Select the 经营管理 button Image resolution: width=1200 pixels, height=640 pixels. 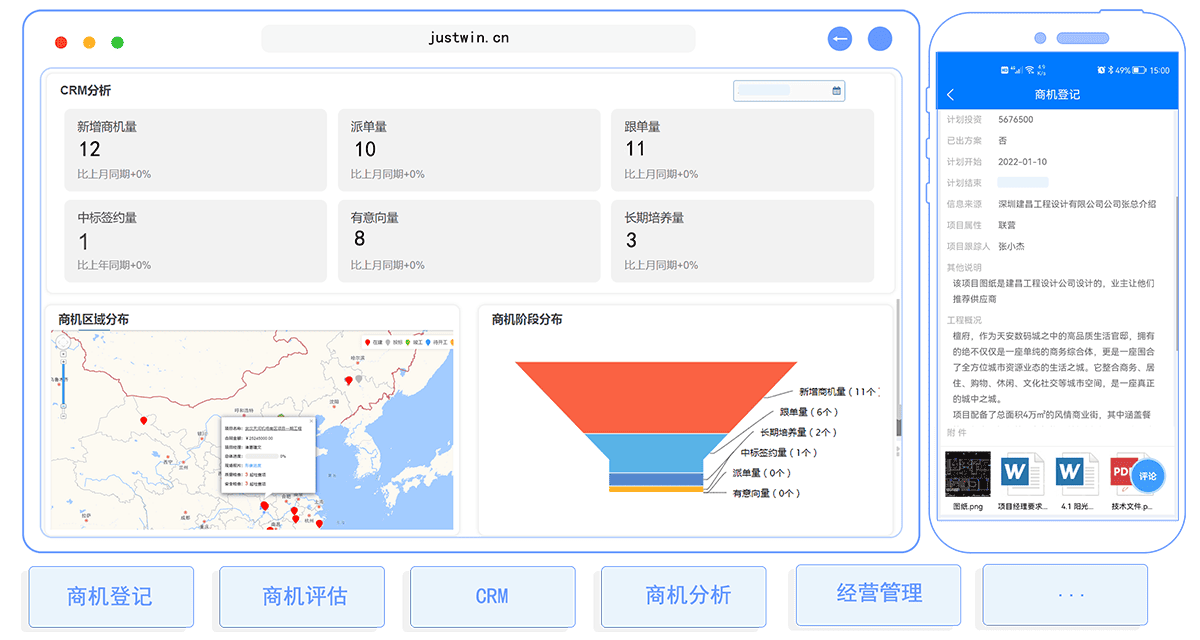click(877, 594)
